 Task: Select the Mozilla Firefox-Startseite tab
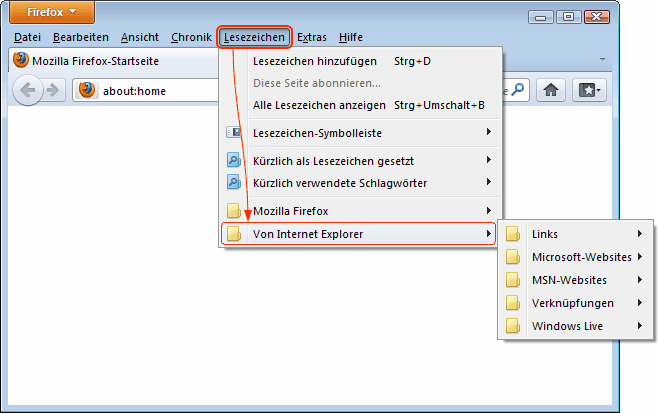click(x=113, y=61)
